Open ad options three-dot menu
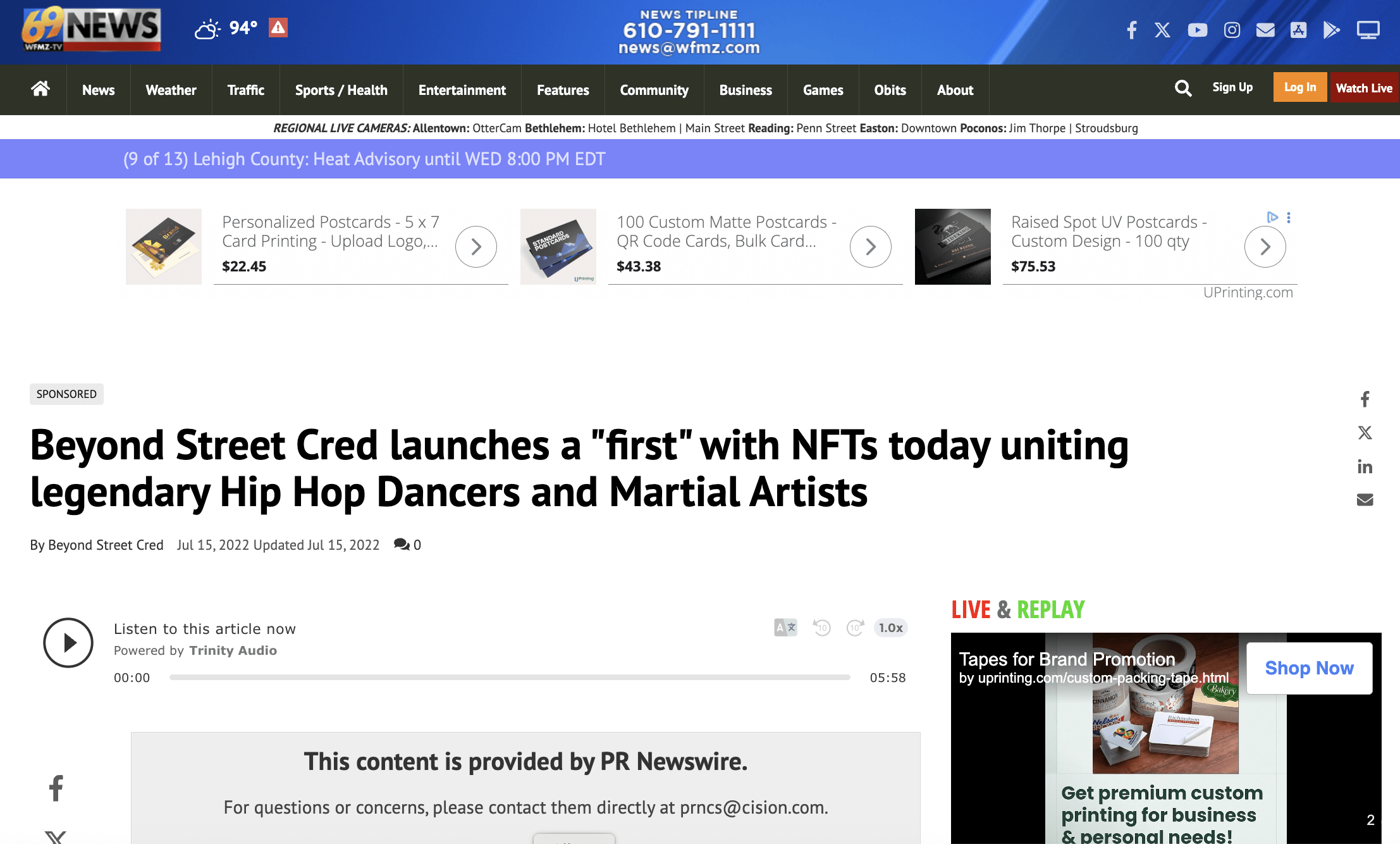The width and height of the screenshot is (1400, 844). [1289, 218]
